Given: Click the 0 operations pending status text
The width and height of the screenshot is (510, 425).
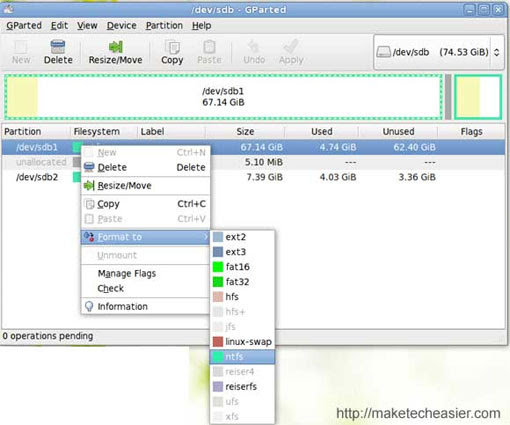Looking at the screenshot, I should click(48, 336).
